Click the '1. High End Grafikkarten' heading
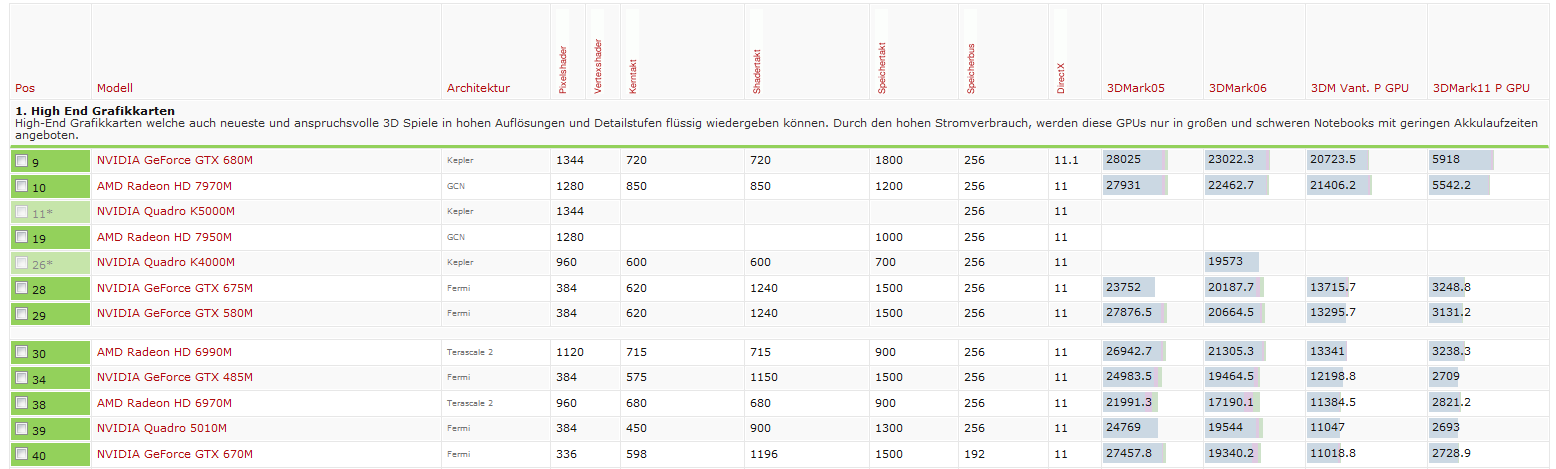Screen dimensions: 1556x469 pyautogui.click(x=95, y=110)
